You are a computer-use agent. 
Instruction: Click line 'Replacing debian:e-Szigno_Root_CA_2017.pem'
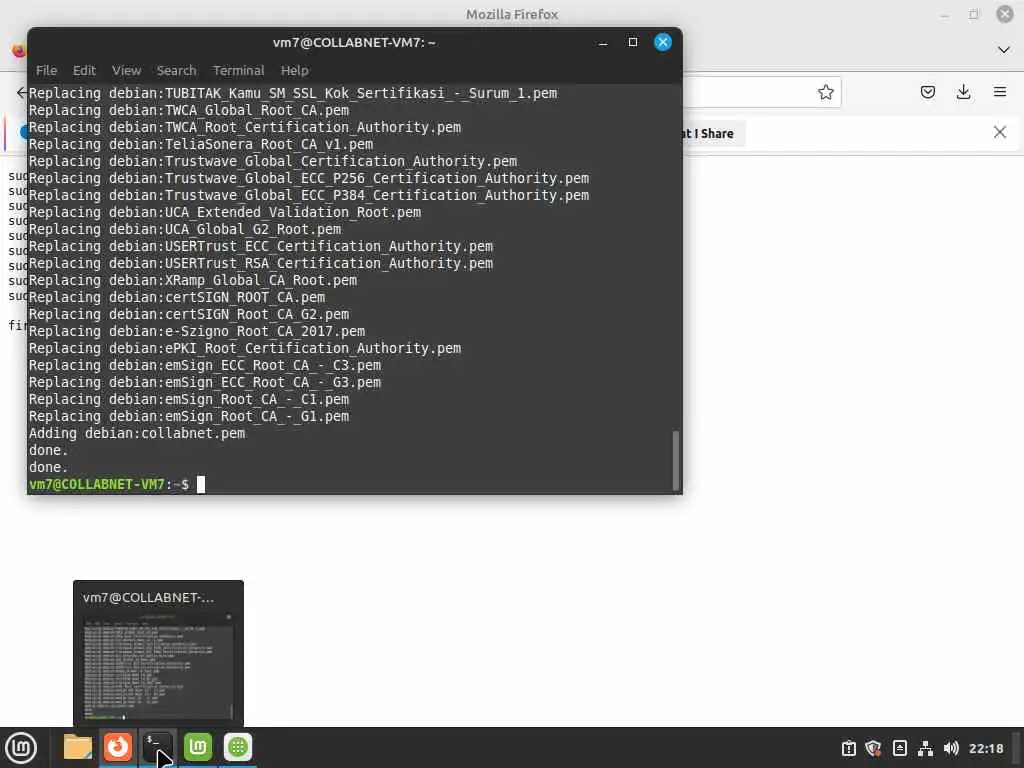[197, 332]
